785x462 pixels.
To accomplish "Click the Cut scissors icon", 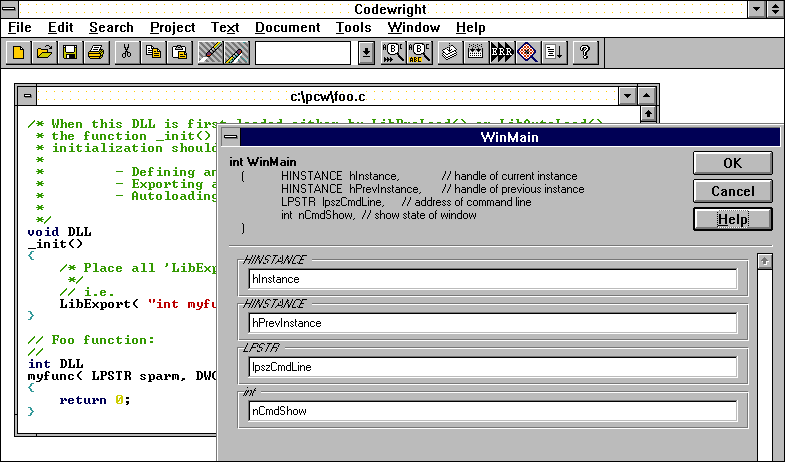I will click(127, 53).
